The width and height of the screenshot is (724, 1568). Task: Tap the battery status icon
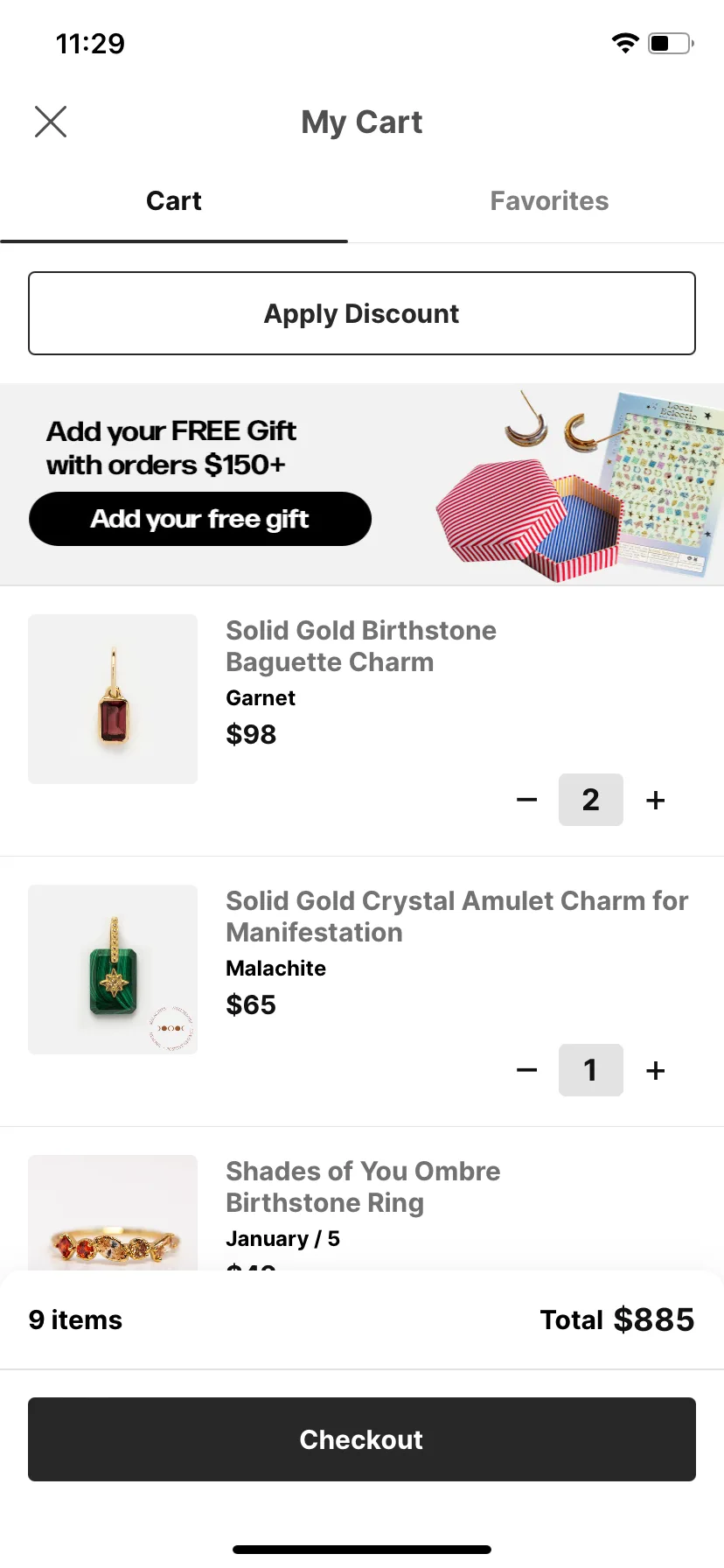click(x=671, y=43)
